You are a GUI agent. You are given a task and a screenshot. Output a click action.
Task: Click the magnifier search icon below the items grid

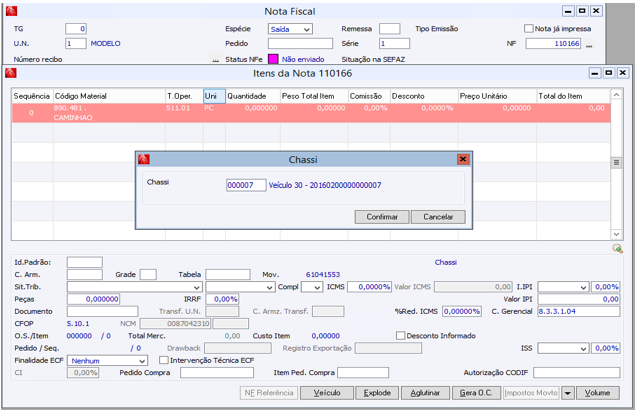[x=617, y=248]
